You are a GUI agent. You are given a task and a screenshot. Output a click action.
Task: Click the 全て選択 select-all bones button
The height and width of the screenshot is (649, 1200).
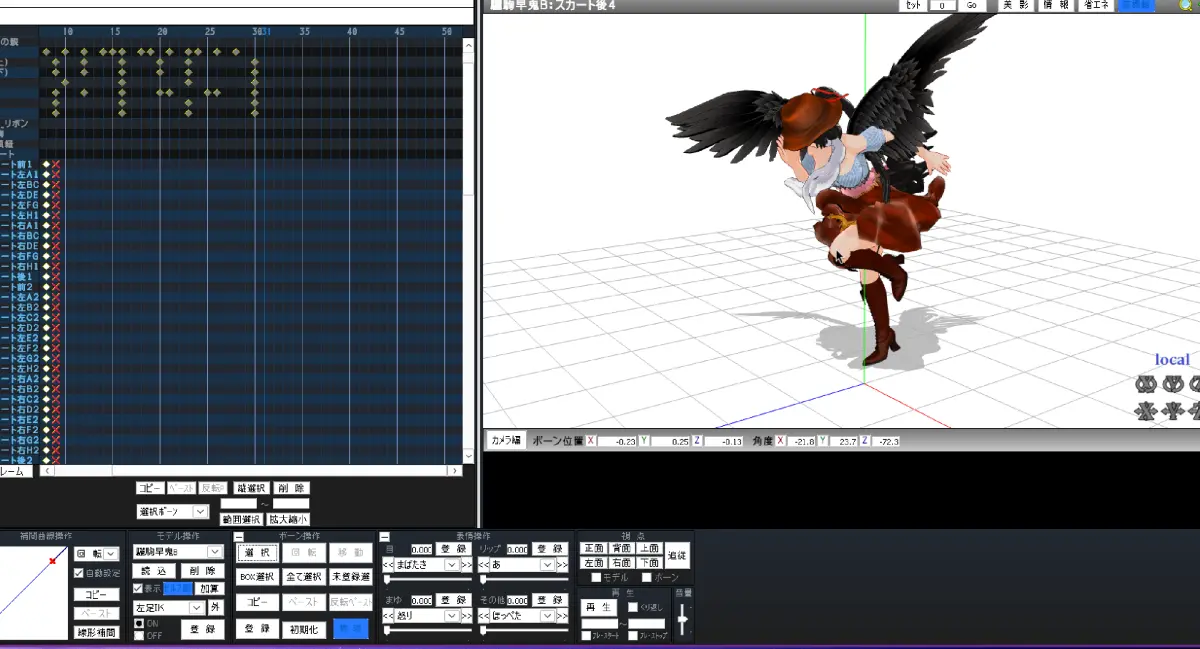click(304, 577)
